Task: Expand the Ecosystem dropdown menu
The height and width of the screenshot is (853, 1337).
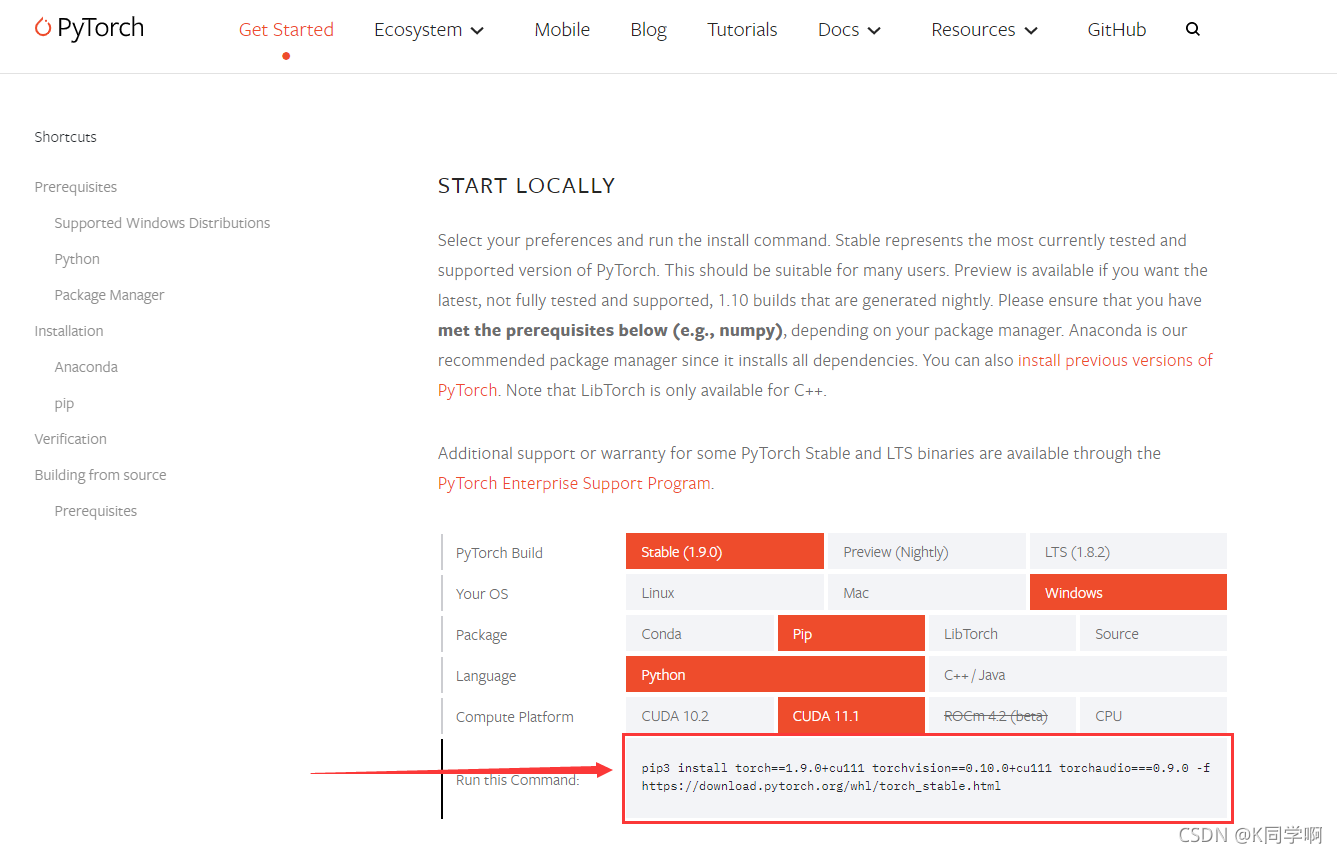Action: [x=429, y=30]
